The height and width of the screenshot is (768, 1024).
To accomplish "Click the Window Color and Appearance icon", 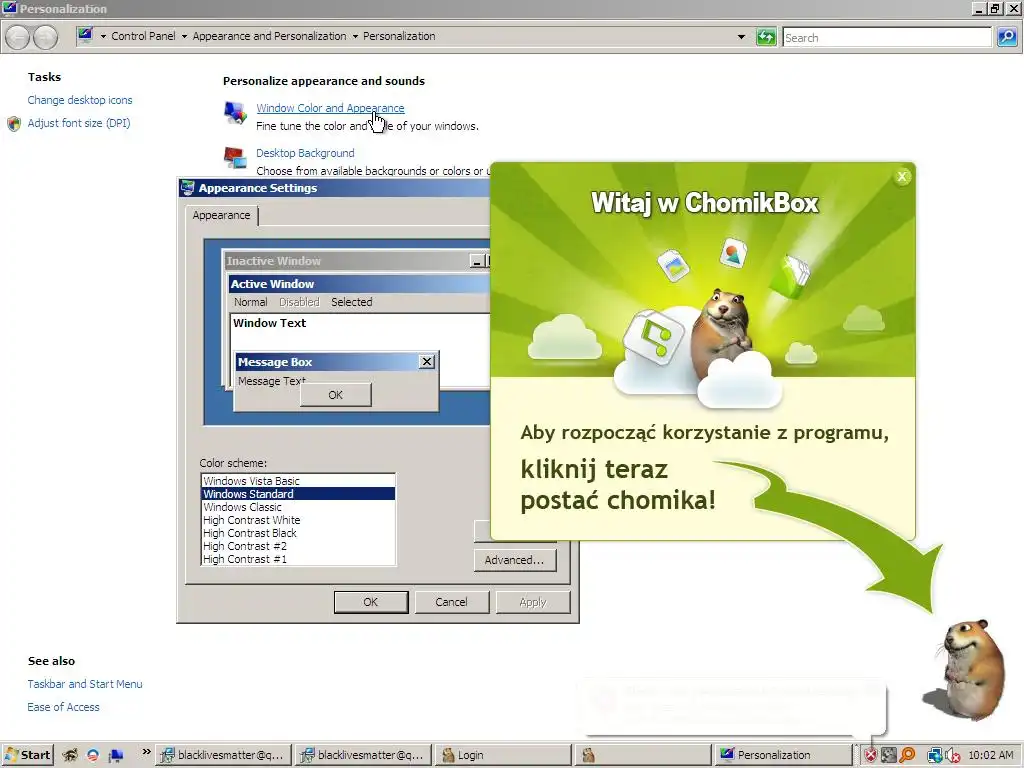I will click(235, 112).
